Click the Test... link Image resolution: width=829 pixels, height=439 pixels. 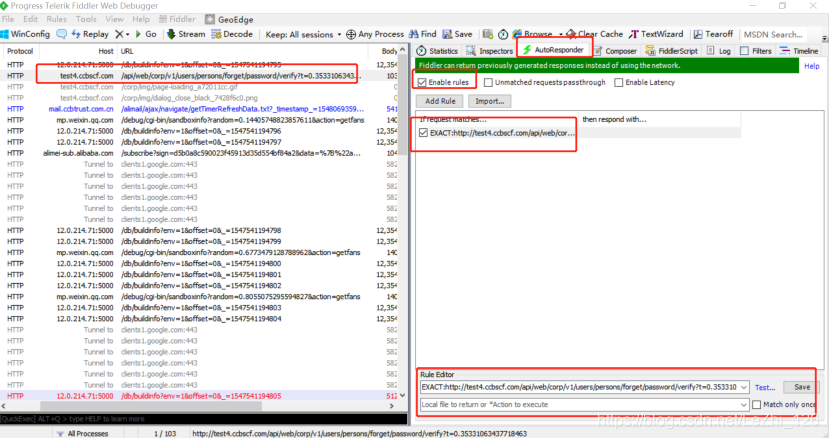pos(765,388)
